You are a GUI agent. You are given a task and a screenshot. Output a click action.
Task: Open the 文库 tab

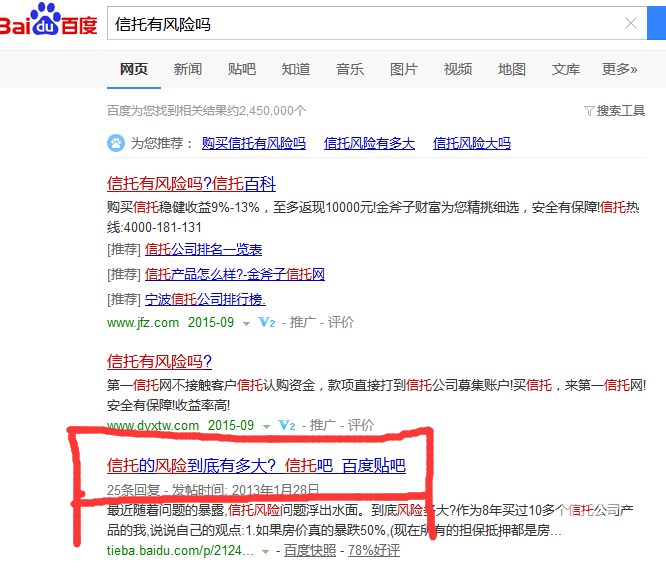566,69
